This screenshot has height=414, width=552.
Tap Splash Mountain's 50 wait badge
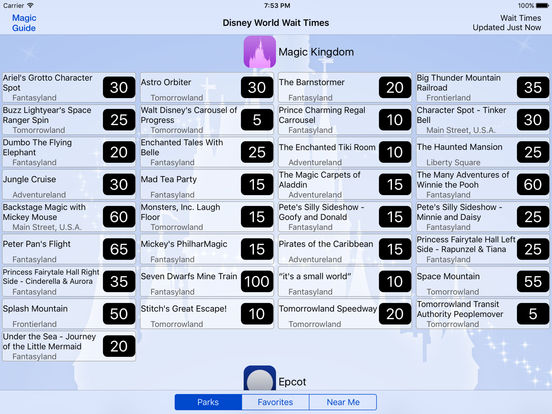click(x=119, y=314)
